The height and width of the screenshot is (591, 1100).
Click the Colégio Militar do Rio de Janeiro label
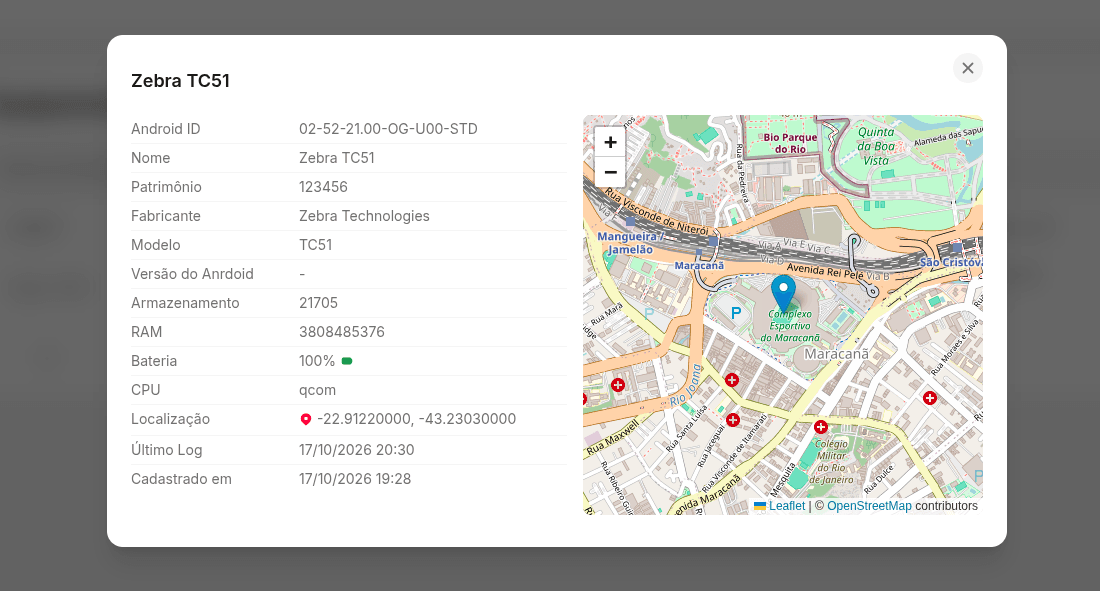pos(832,462)
